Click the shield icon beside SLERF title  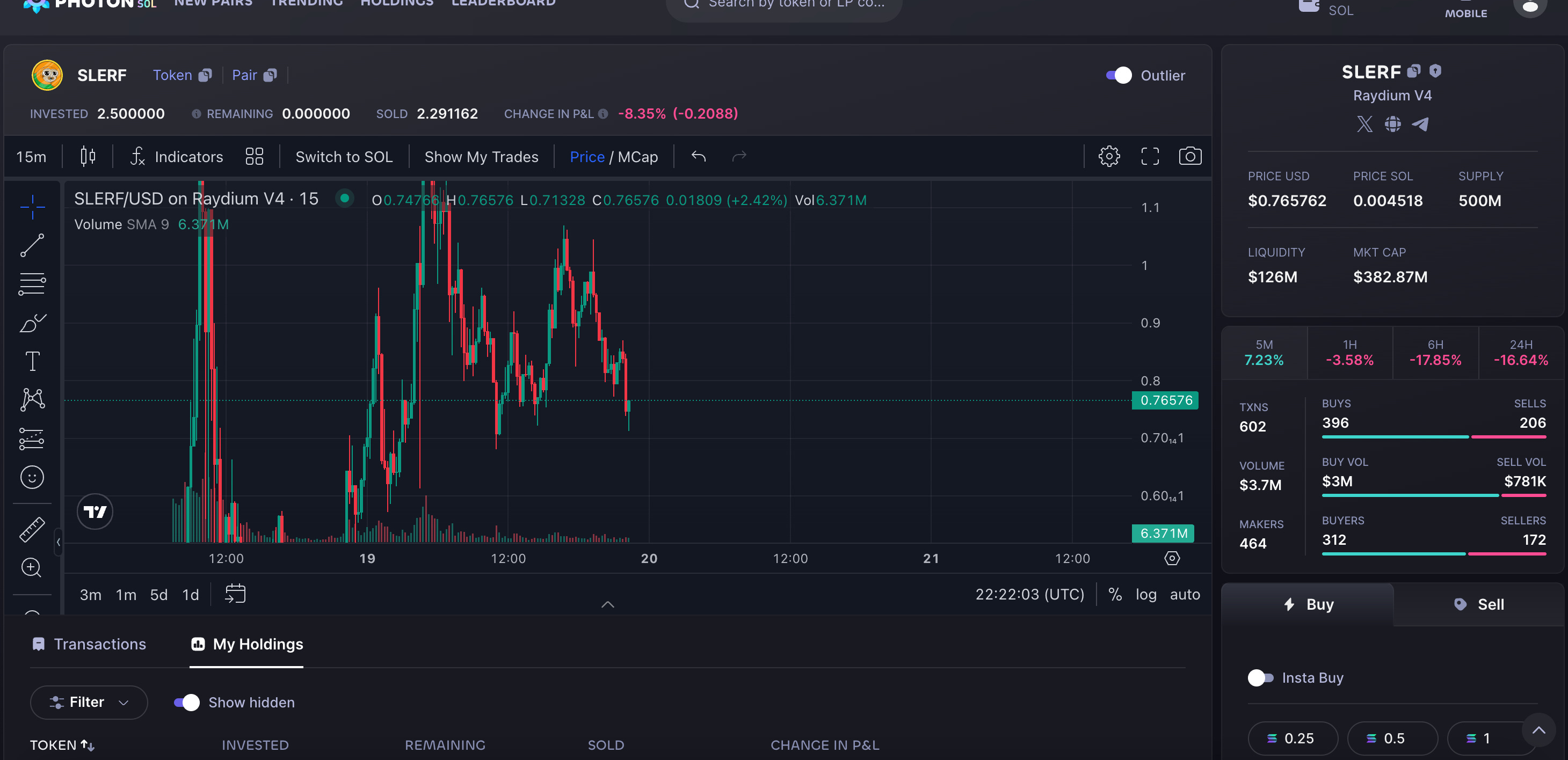[1435, 71]
